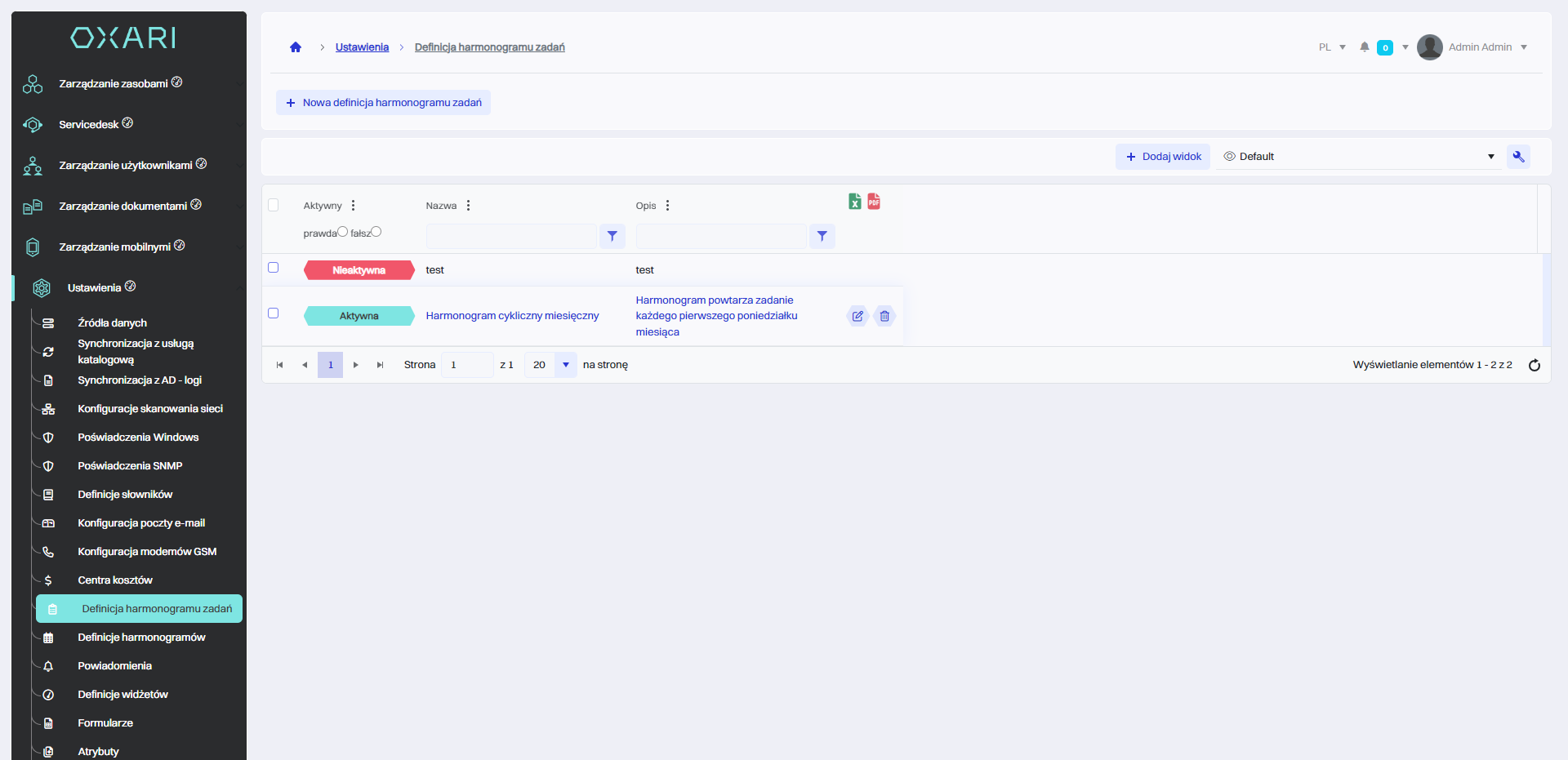Click Nowa definicja harmonogramu zadań button
This screenshot has width=1568, height=760.
click(383, 103)
